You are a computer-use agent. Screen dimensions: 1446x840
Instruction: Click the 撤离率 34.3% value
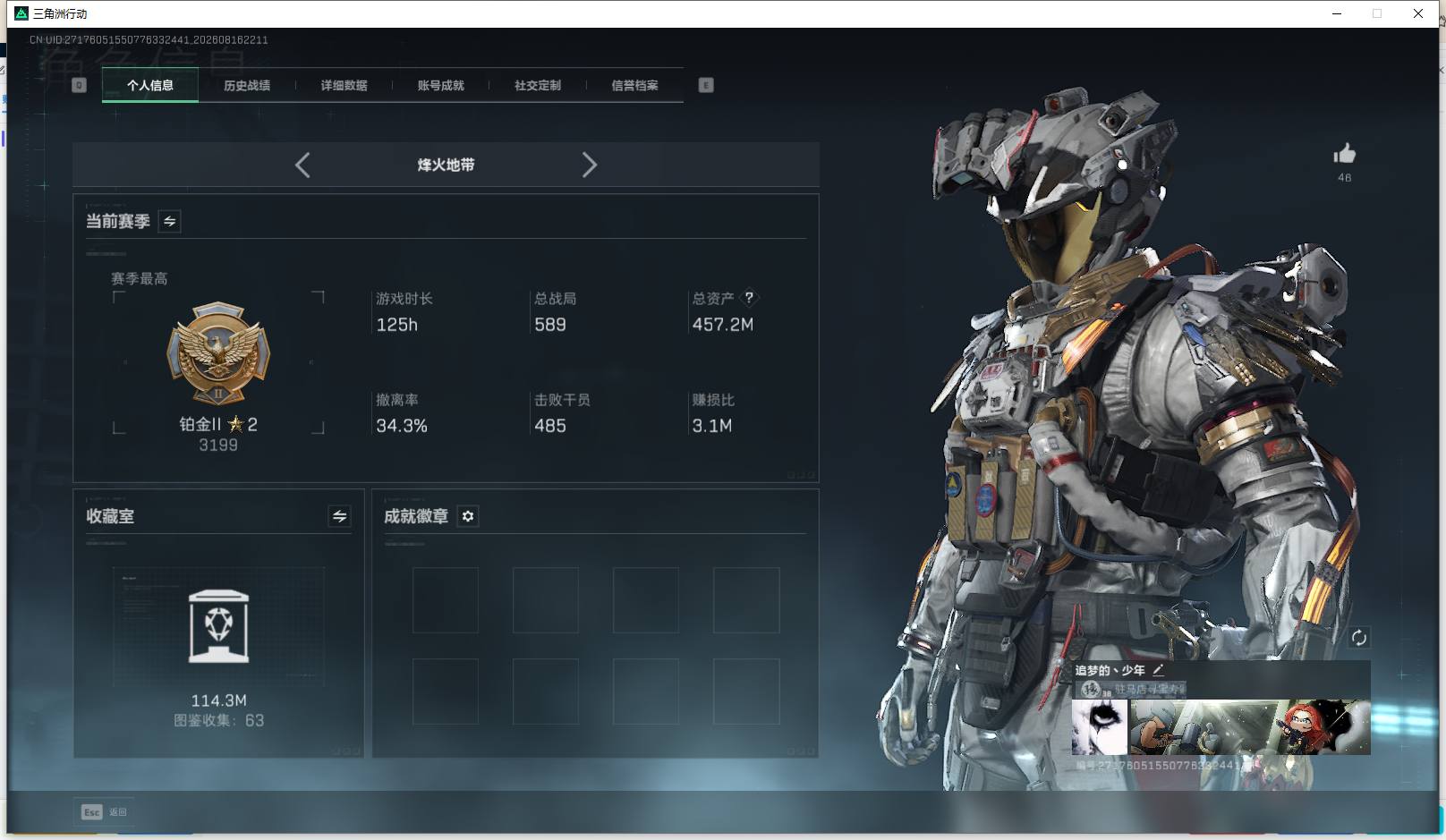tap(402, 426)
